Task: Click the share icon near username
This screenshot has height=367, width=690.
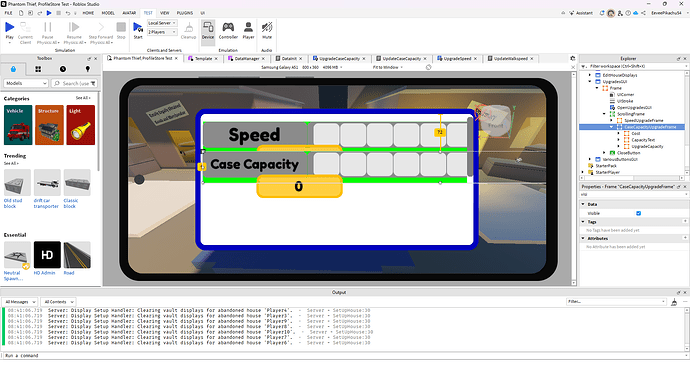Action: pyautogui.click(x=643, y=13)
